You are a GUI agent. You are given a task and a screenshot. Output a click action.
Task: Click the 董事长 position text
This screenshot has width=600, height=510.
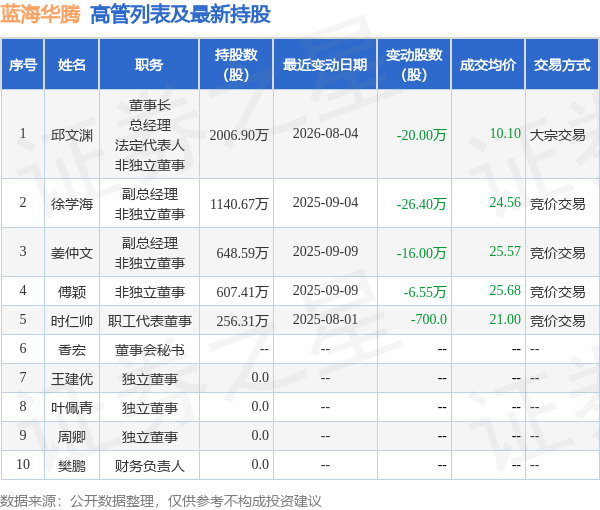click(x=150, y=105)
